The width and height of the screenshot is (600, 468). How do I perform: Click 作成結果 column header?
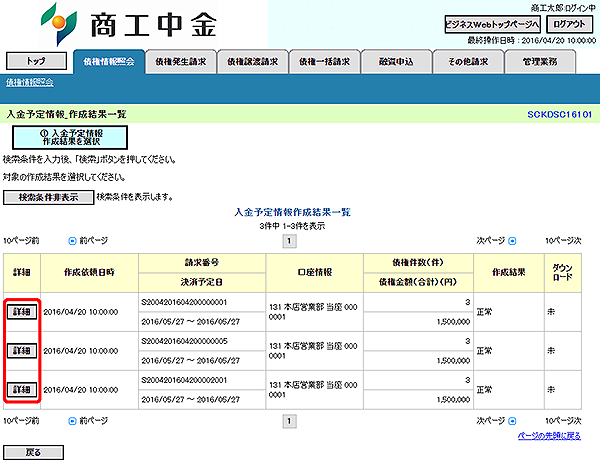[509, 272]
